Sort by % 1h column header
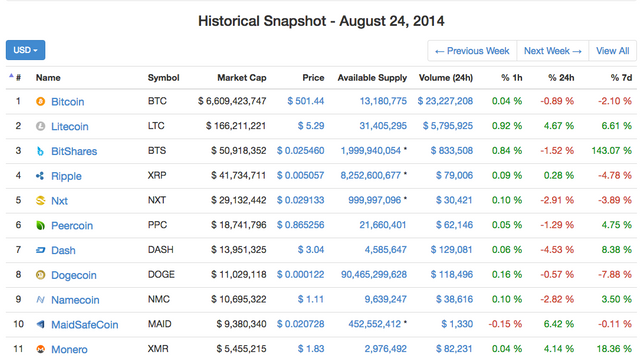640x362 pixels. (x=512, y=78)
